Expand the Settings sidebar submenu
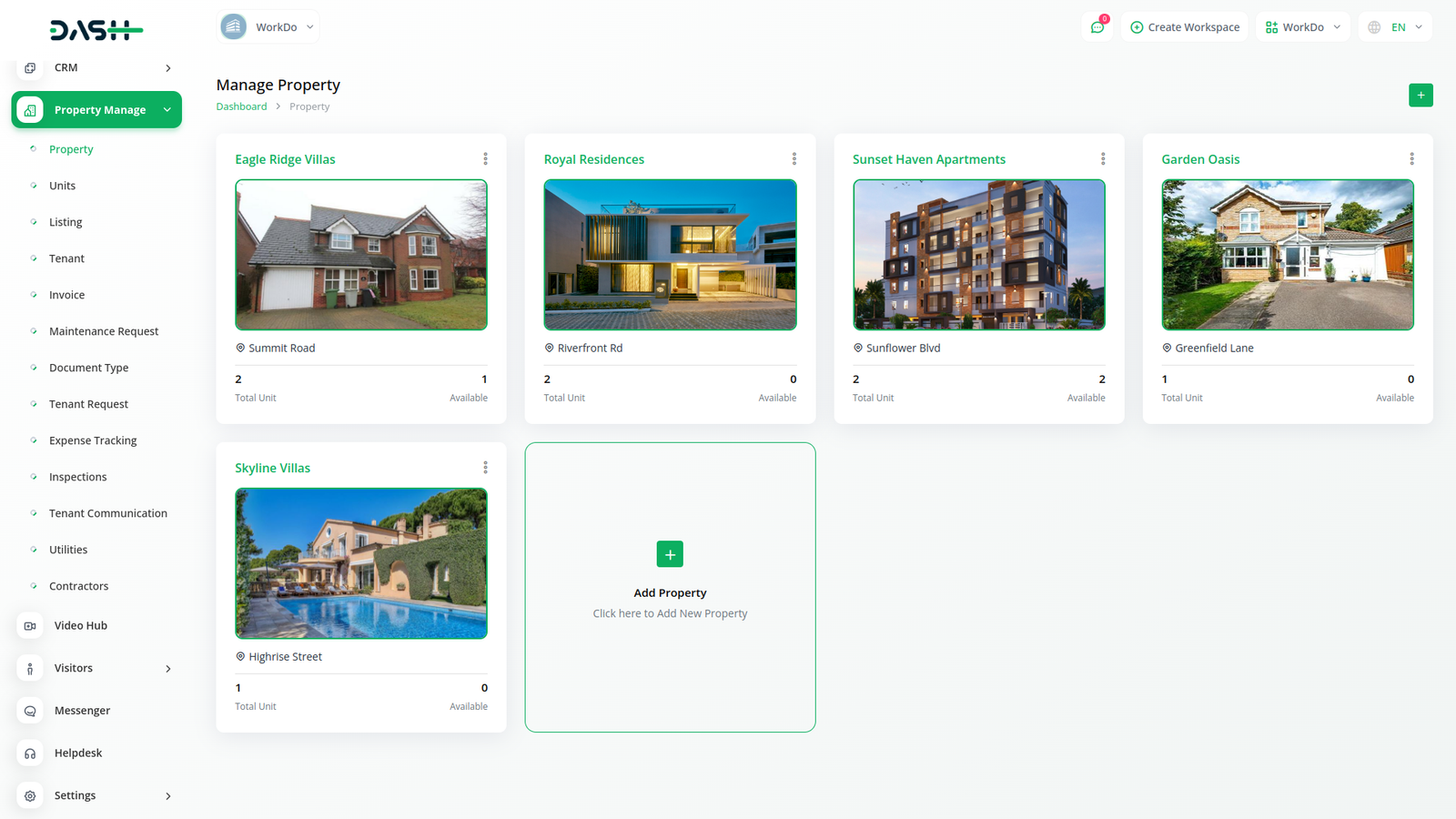This screenshot has height=819, width=1456. coord(167,796)
